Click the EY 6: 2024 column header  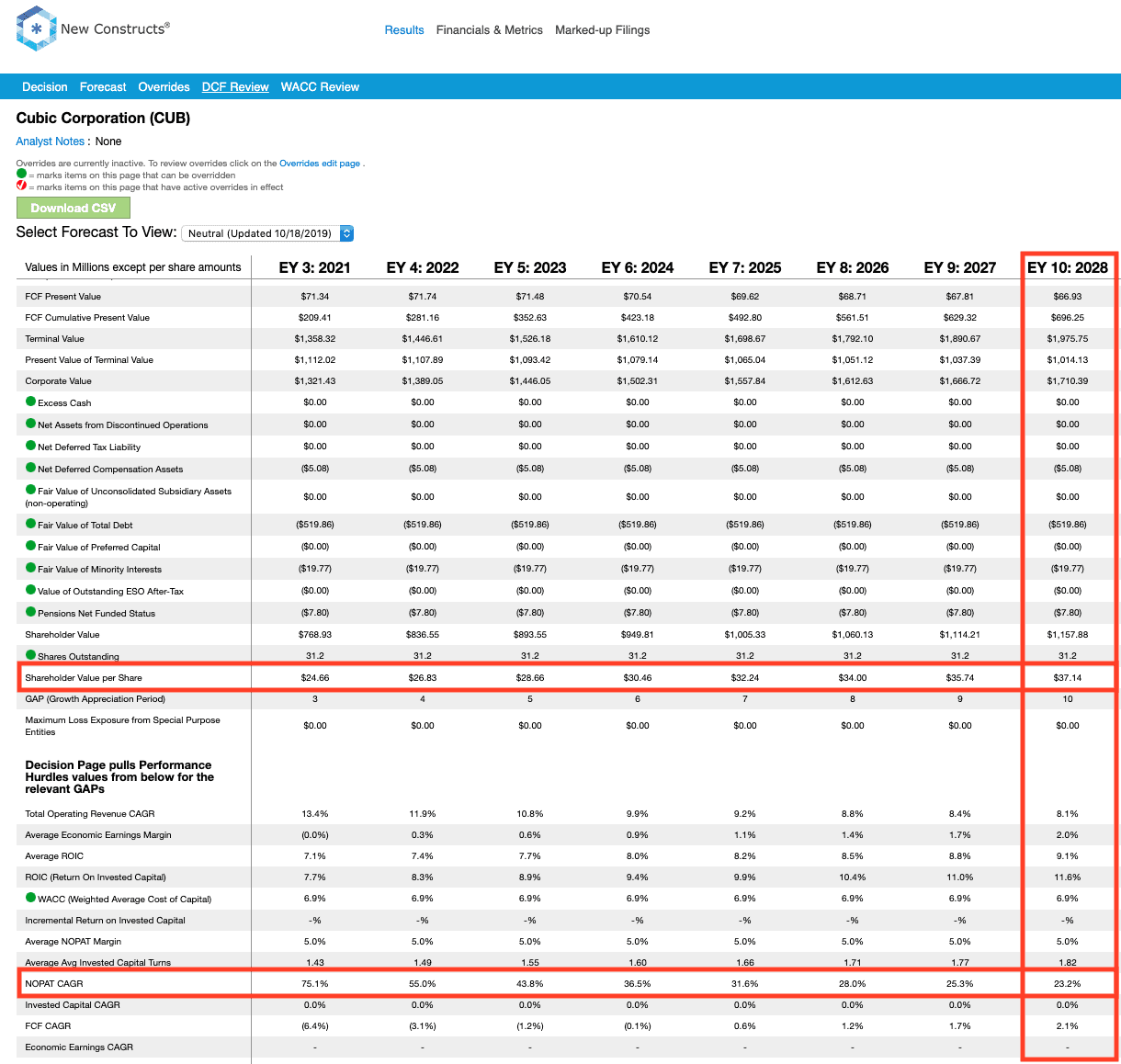(x=638, y=267)
